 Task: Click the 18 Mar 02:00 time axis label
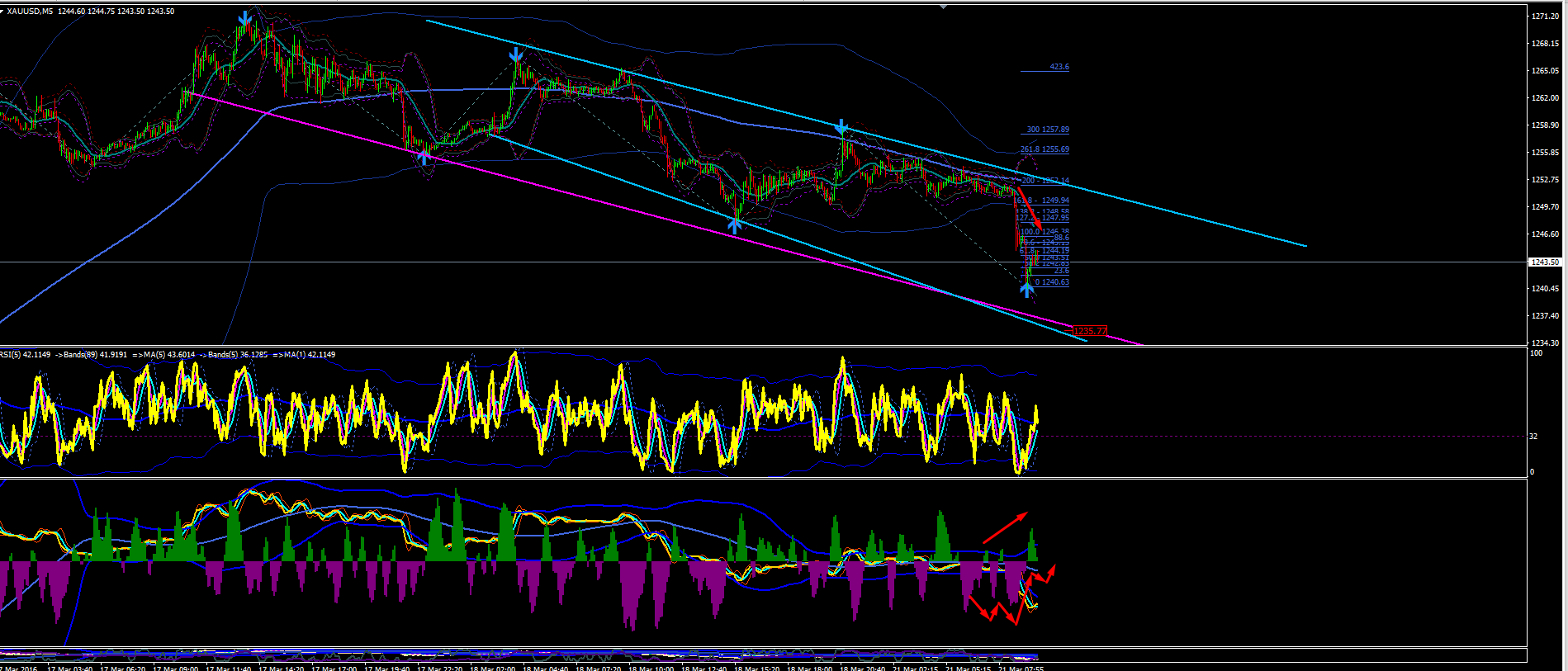click(492, 669)
